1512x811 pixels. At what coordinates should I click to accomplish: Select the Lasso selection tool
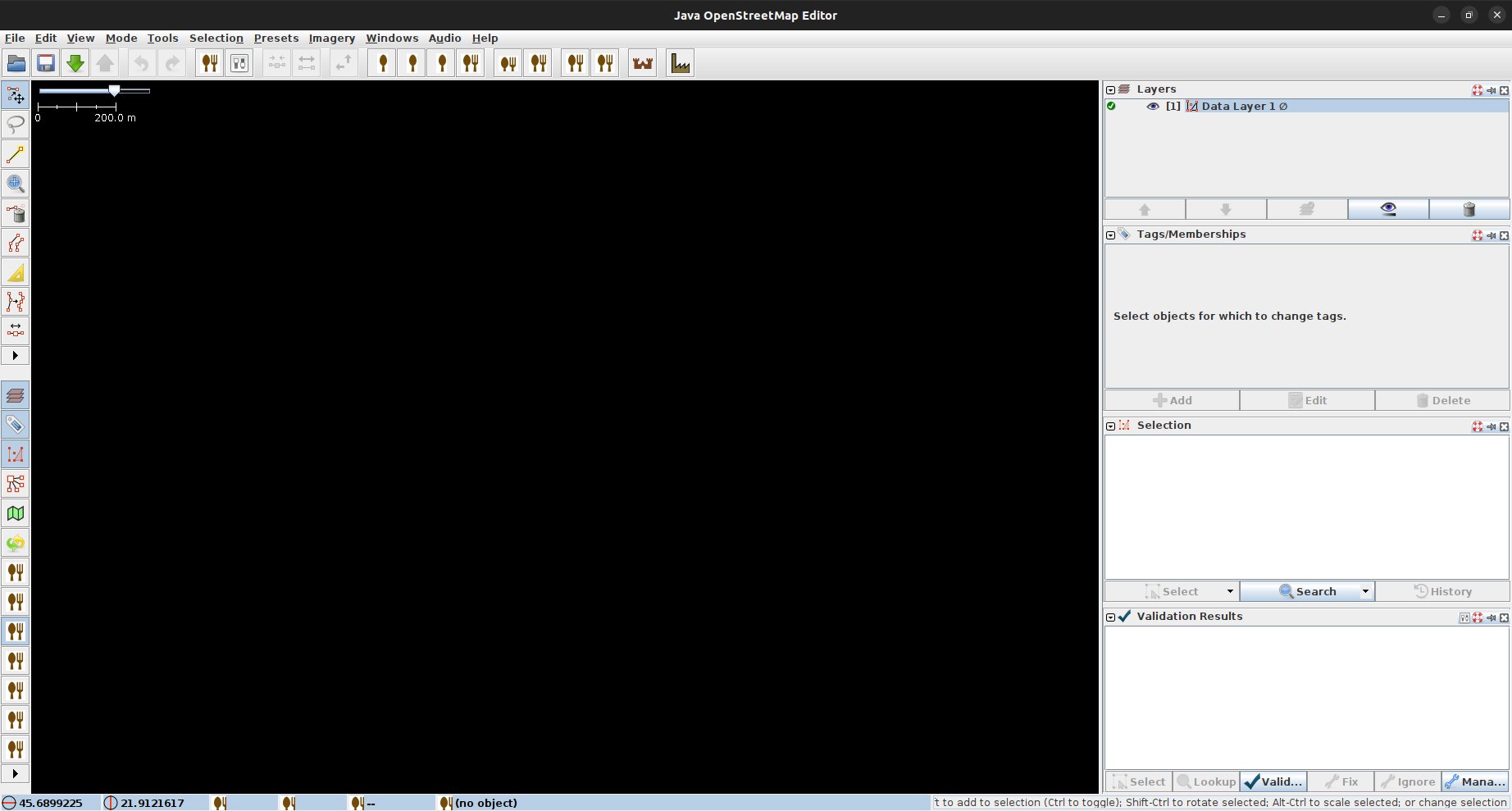(x=16, y=125)
